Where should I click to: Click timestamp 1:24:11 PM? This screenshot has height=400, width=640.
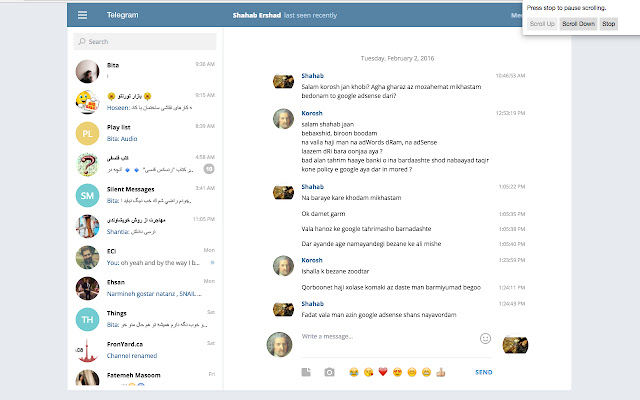tap(512, 287)
